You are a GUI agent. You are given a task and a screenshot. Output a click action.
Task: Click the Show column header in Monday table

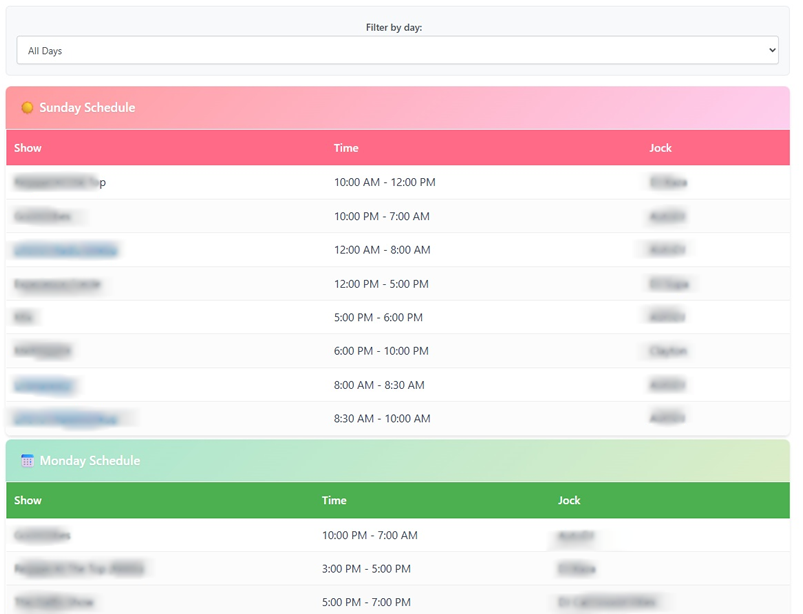coord(28,500)
